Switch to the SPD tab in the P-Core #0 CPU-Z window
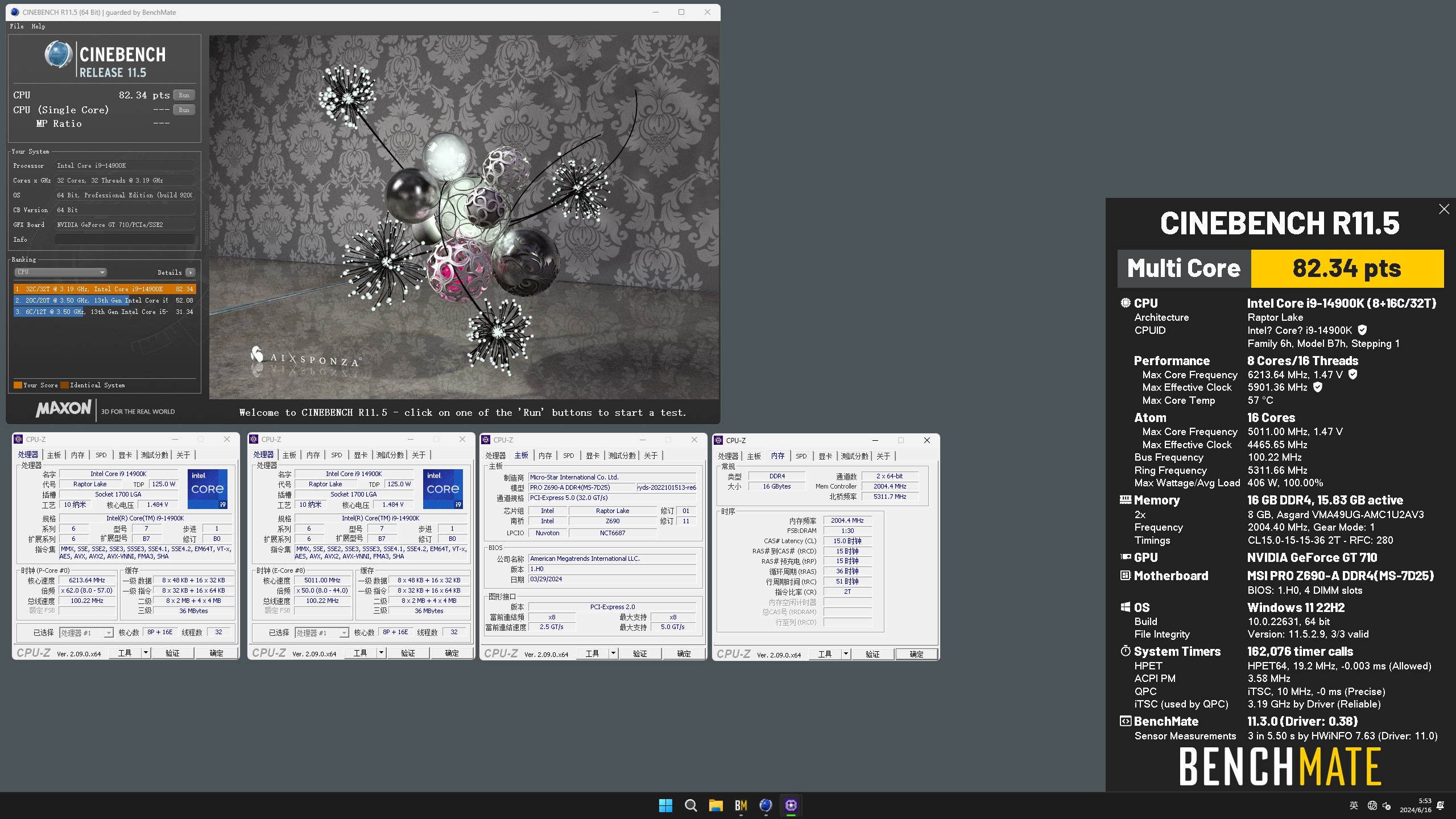The height and width of the screenshot is (819, 1456). 101,455
